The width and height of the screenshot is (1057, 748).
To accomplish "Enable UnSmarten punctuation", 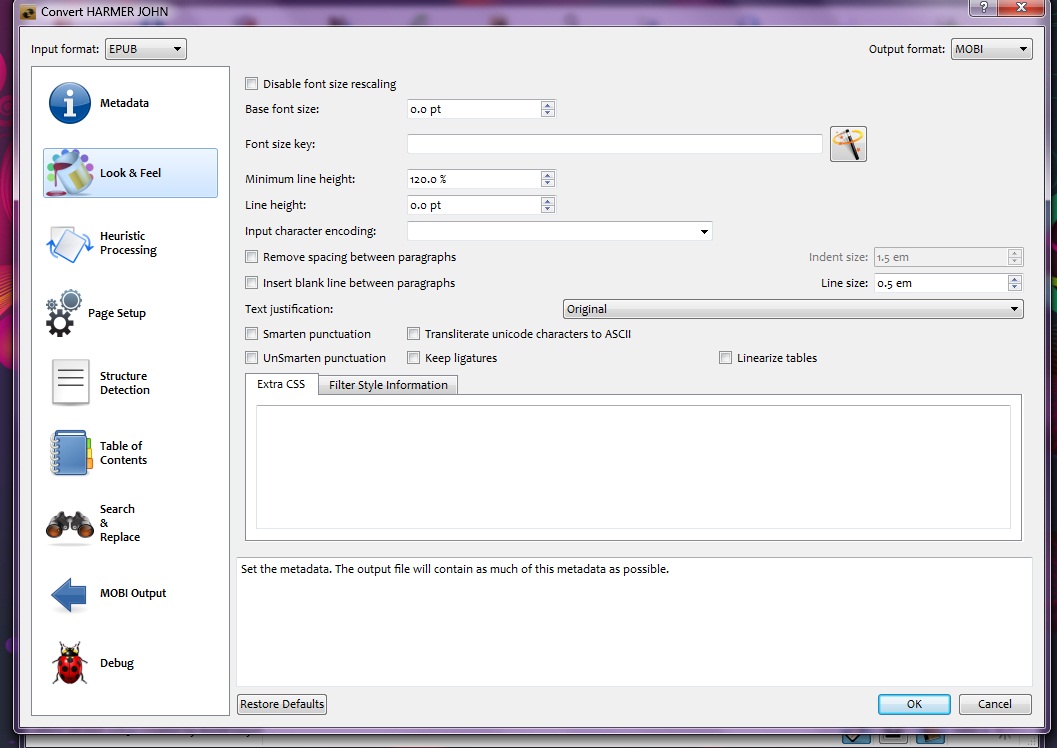I will tap(251, 358).
